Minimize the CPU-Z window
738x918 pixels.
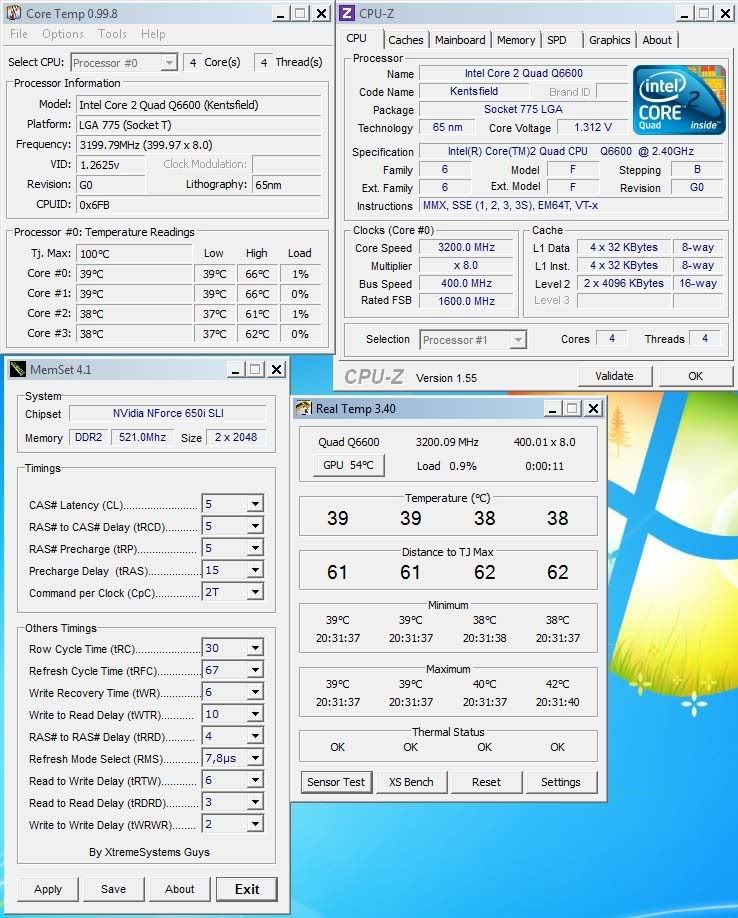(x=684, y=13)
